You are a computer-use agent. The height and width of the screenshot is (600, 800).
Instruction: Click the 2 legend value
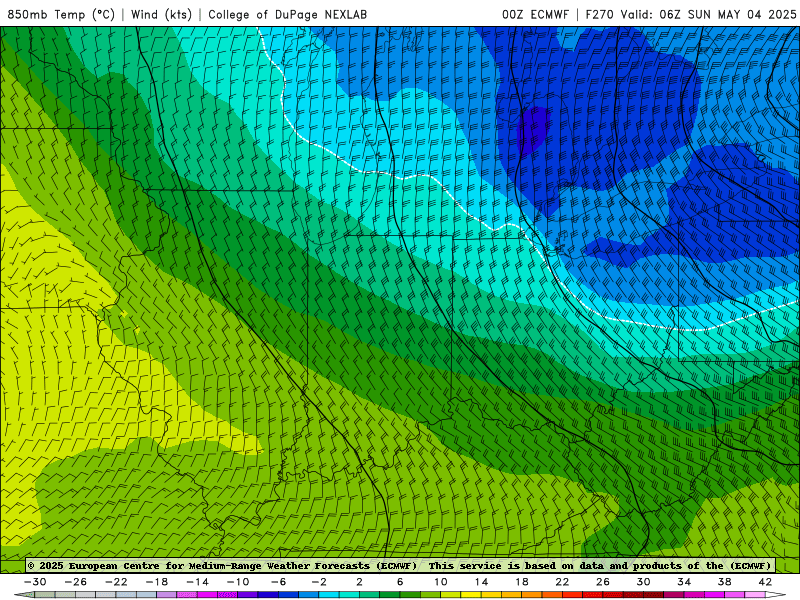pos(359,582)
